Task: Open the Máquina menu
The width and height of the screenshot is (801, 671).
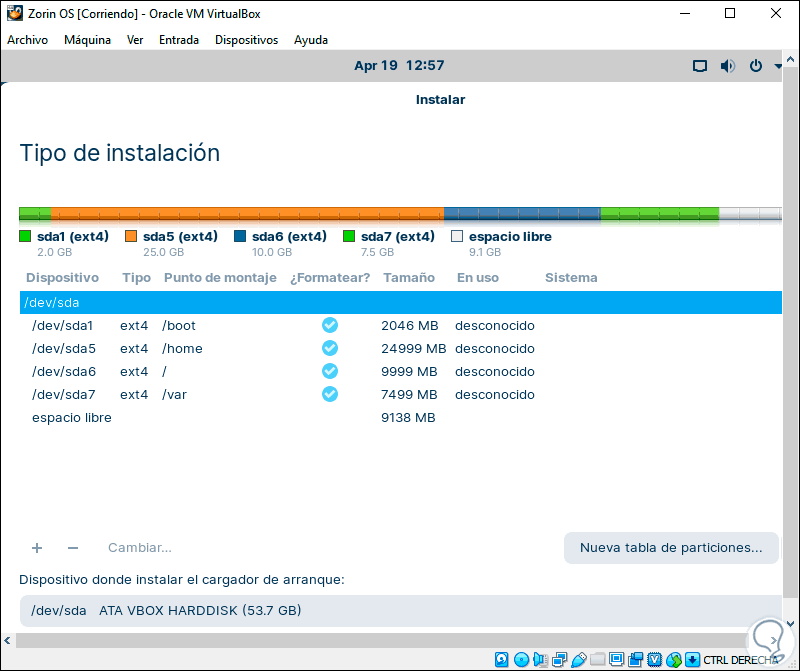Action: coord(87,40)
